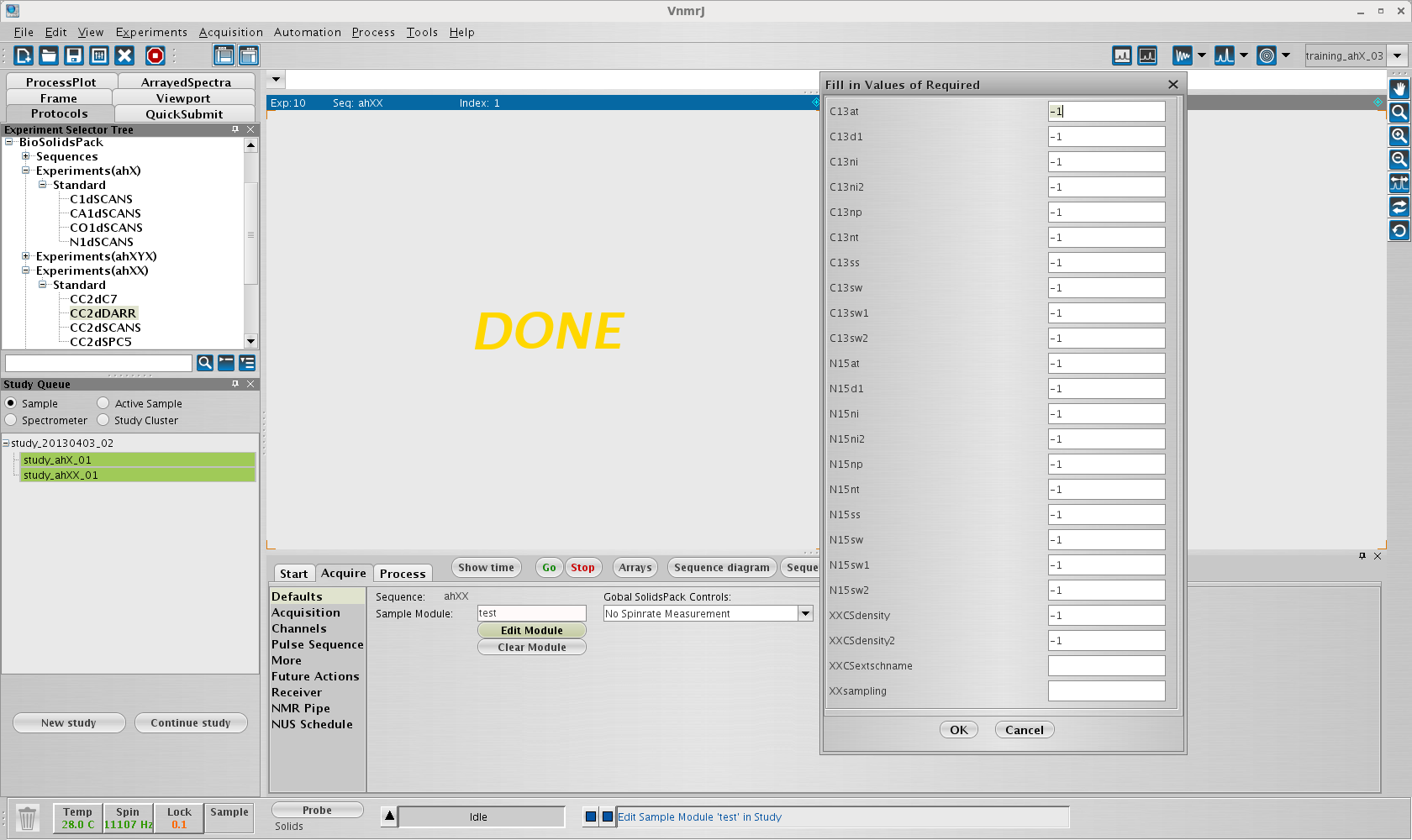Click the XXCSextschname input field
1412x840 pixels.
click(x=1106, y=666)
